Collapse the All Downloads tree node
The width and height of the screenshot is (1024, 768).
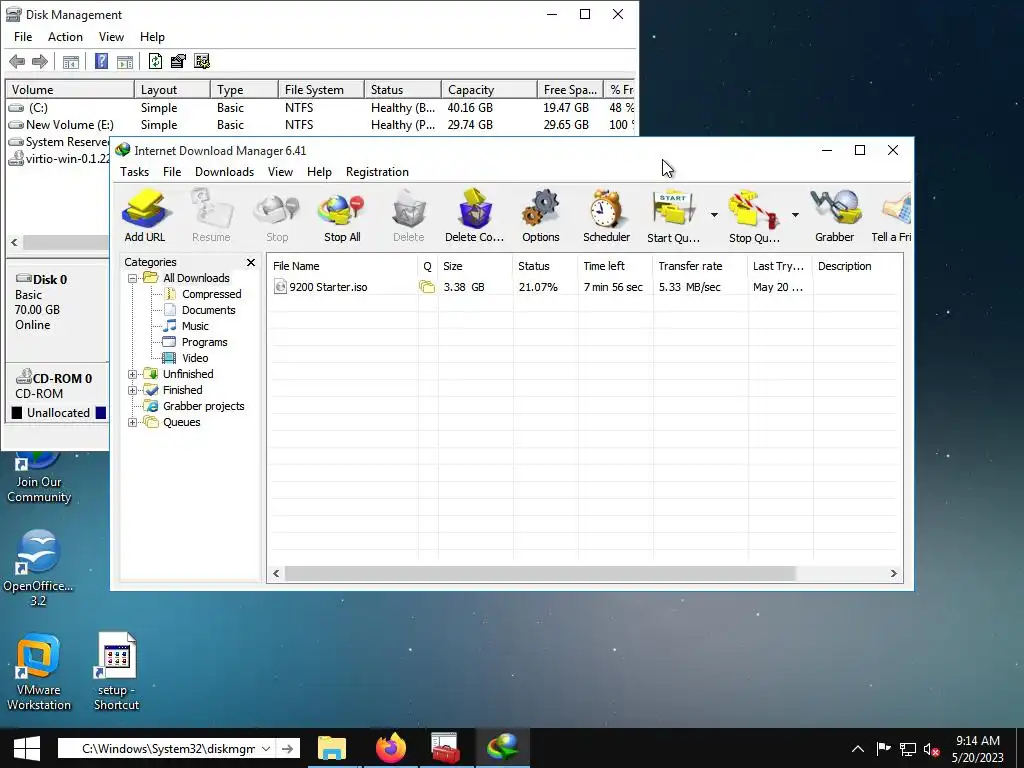pos(133,278)
